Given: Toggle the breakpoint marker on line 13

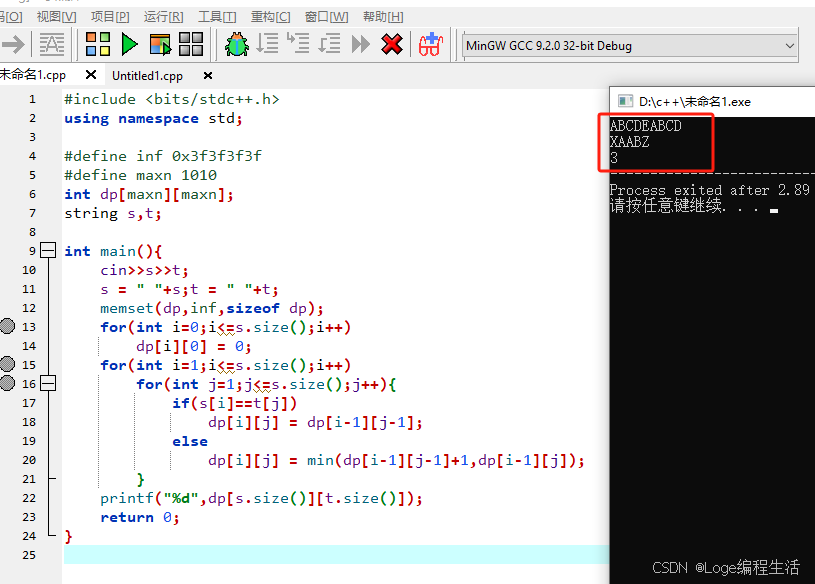Looking at the screenshot, I should point(7,327).
